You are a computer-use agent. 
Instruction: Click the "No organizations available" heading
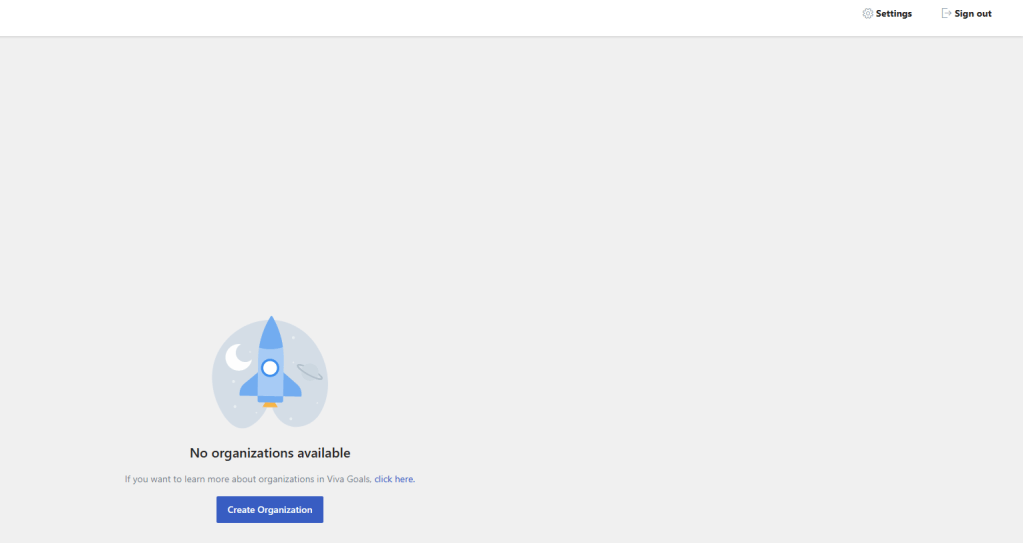tap(270, 453)
